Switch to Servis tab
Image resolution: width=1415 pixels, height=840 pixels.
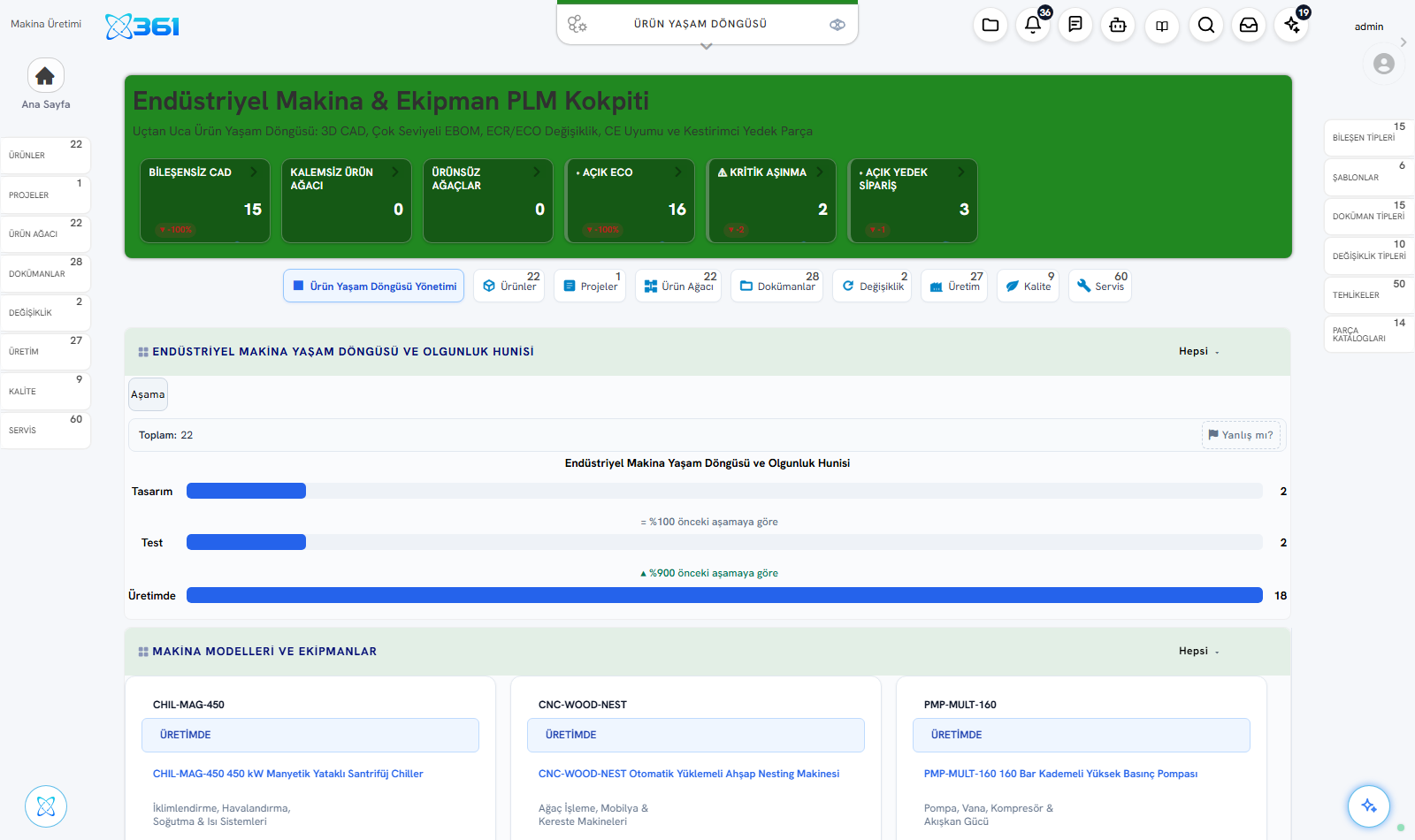pyautogui.click(x=1100, y=286)
